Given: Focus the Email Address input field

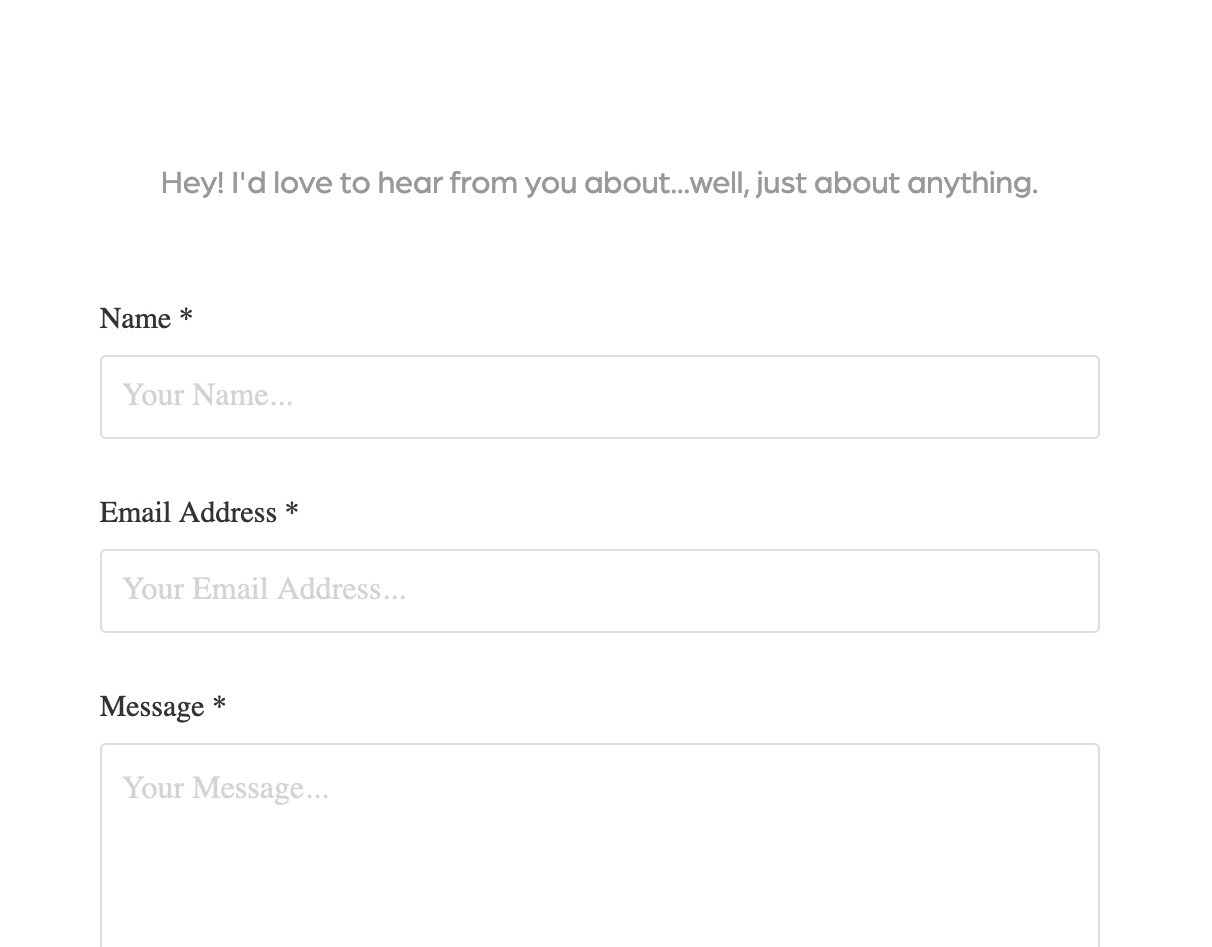Looking at the screenshot, I should tap(600, 591).
